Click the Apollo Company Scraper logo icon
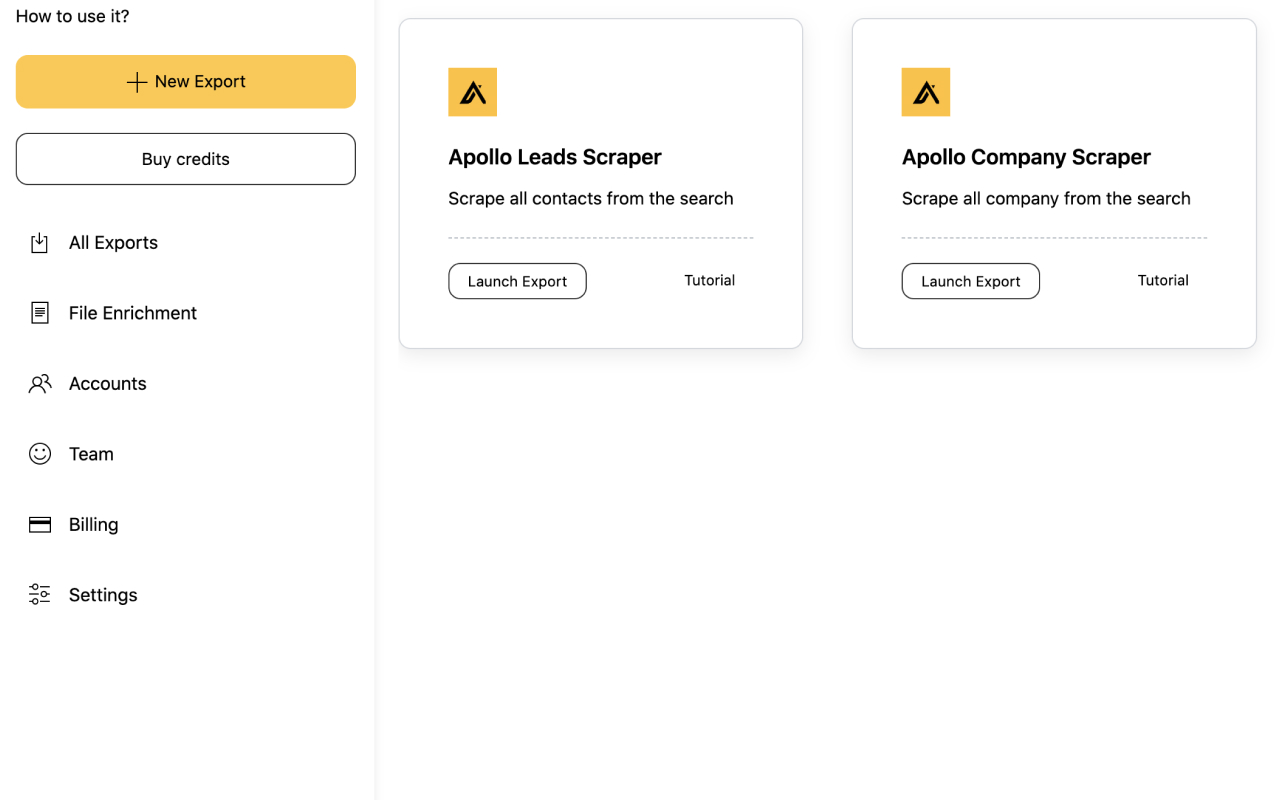 (x=926, y=92)
